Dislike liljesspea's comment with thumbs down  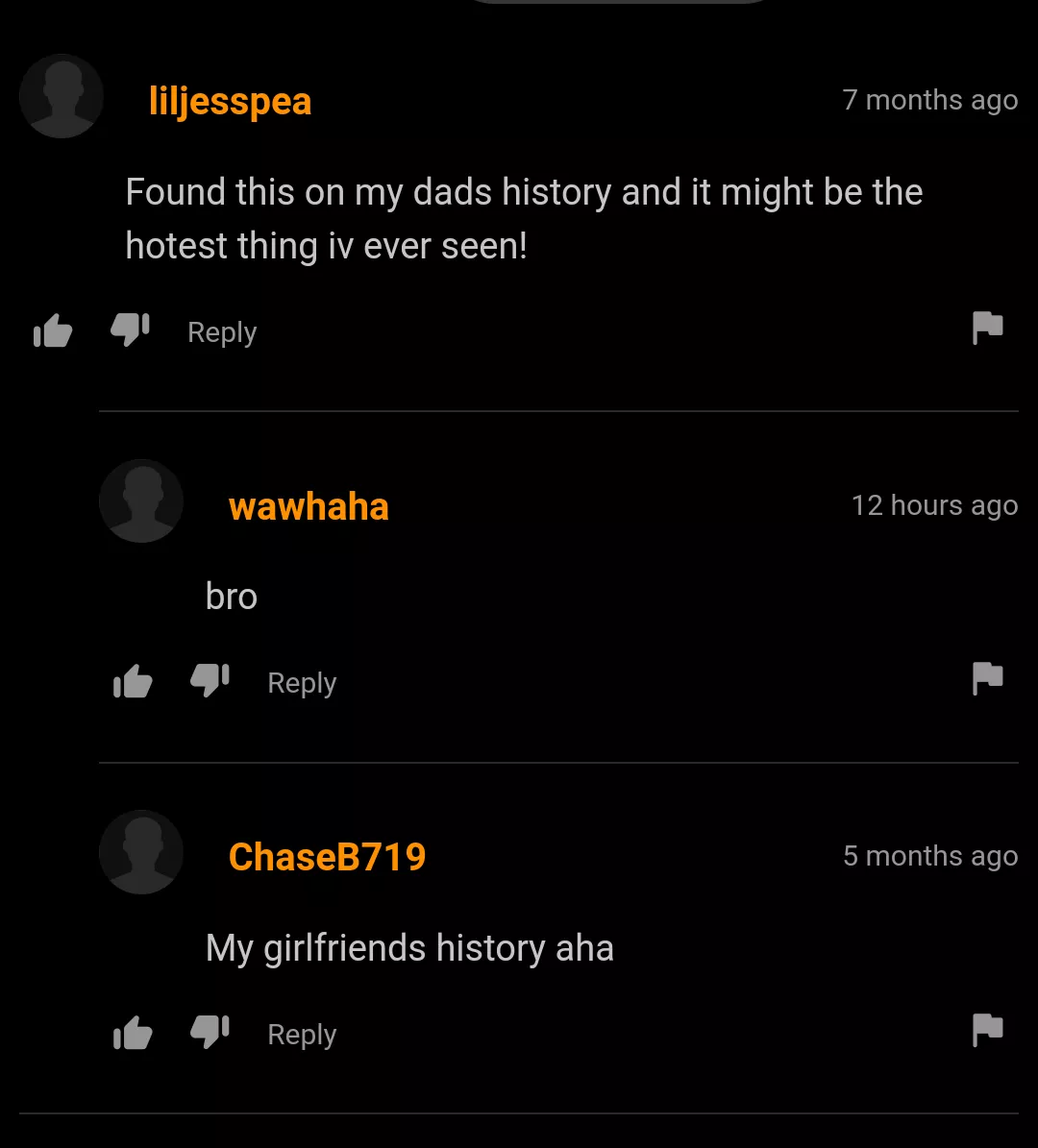click(x=131, y=330)
